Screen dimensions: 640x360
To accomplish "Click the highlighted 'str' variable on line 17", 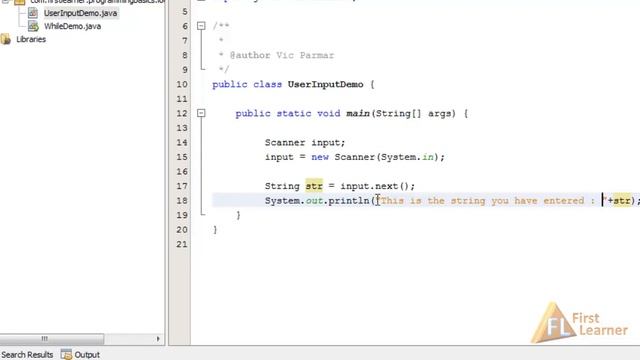I will (x=314, y=186).
